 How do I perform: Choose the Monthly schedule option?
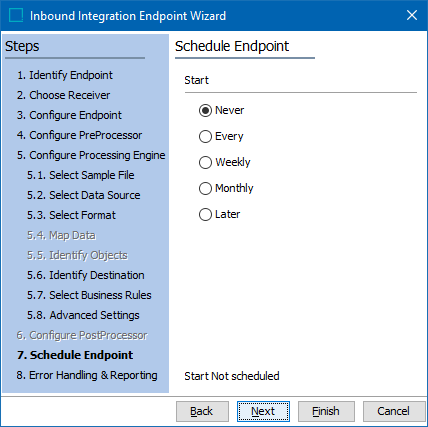click(226, 188)
